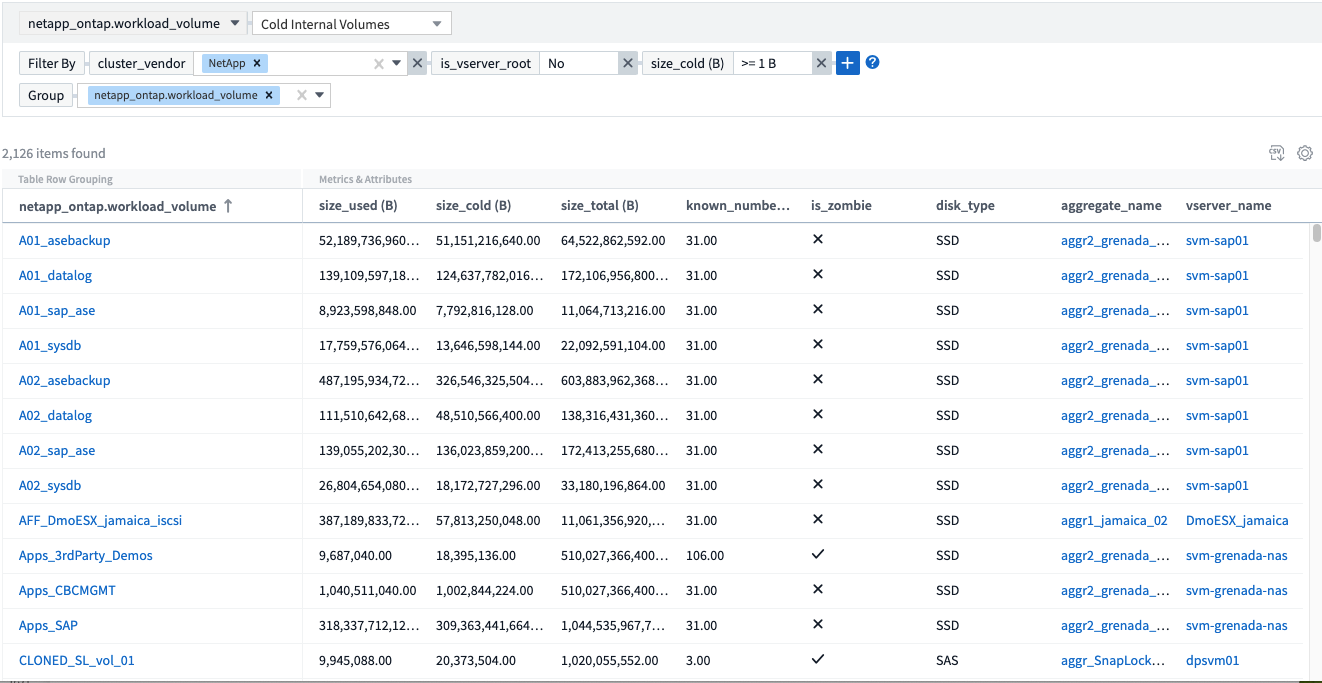Screen dimensions: 1322x683
Task: Sort by netapp_ontap.workload_volume column arrow
Action: [x=228, y=206]
